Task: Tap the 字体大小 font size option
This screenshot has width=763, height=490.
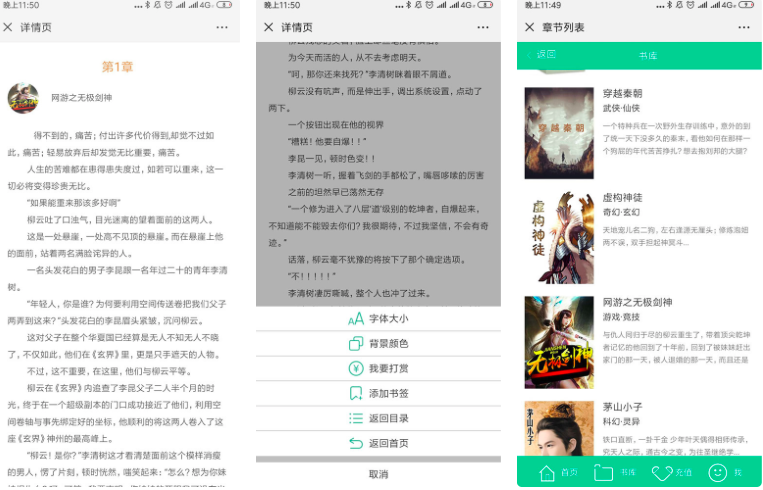Action: tap(378, 319)
